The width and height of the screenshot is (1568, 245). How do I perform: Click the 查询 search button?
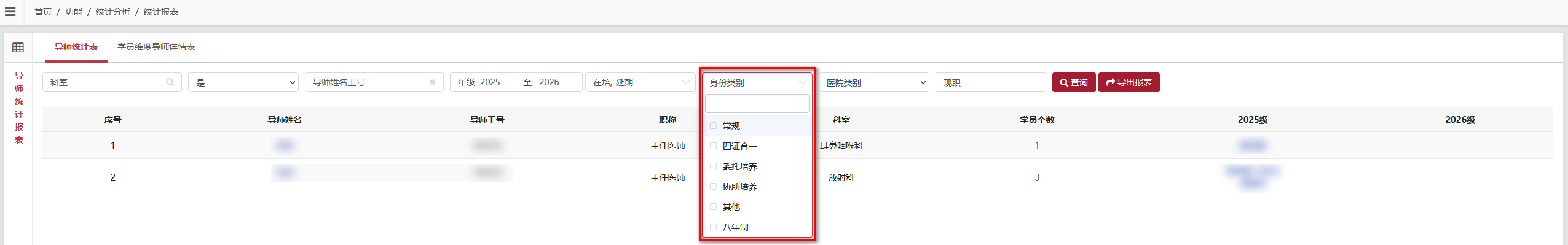[x=1074, y=82]
